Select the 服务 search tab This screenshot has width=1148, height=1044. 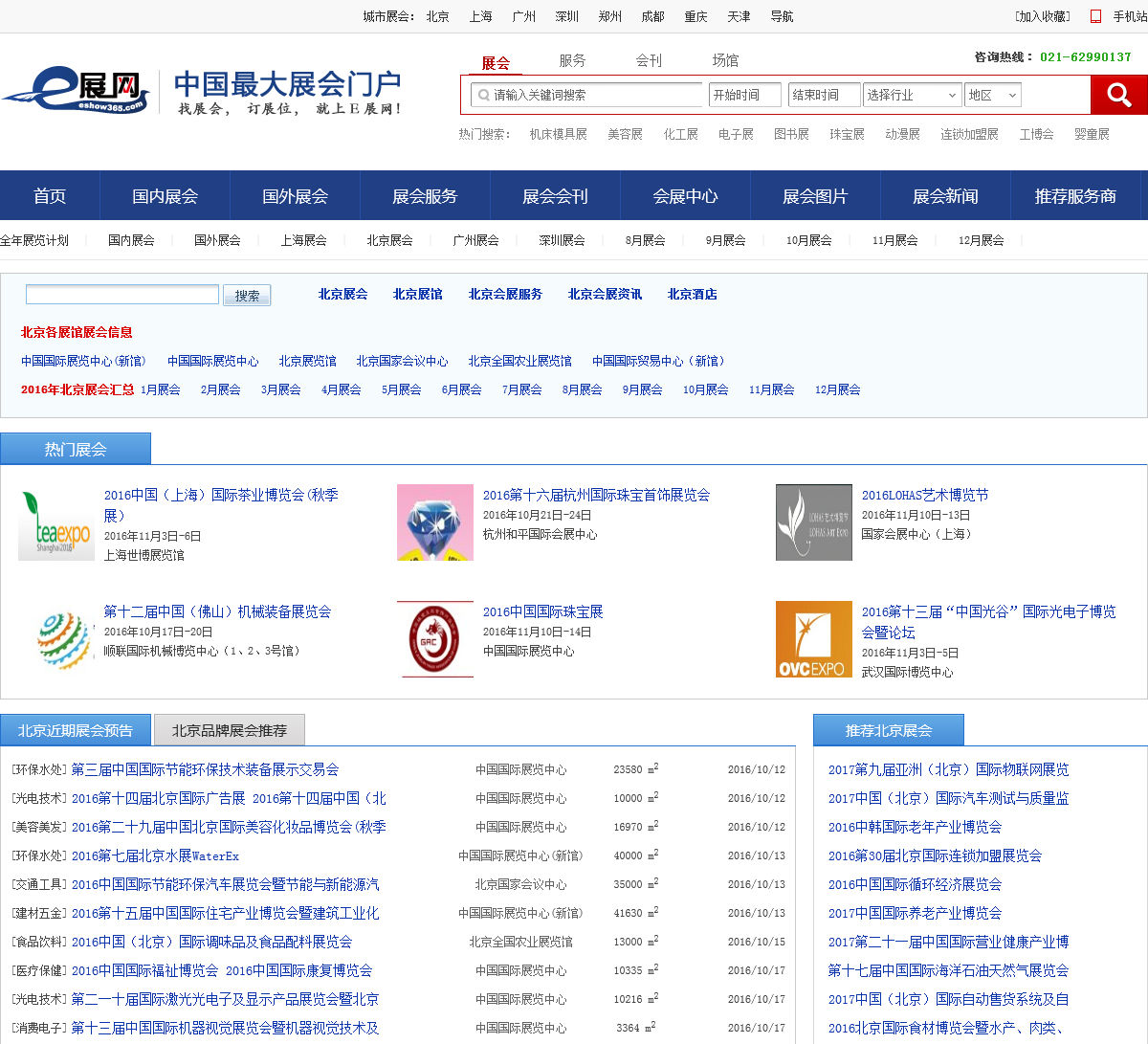572,60
